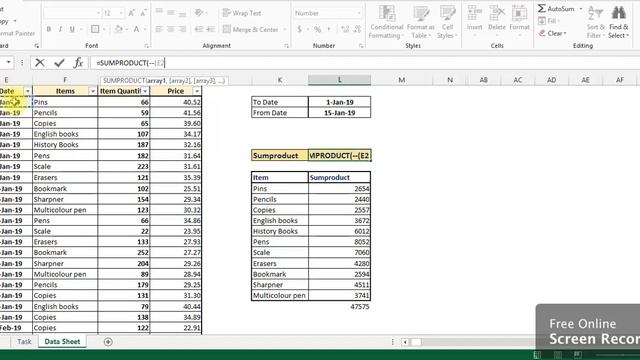Switch to the Task sheet tab
Screen dimensions: 640x360
[24, 342]
